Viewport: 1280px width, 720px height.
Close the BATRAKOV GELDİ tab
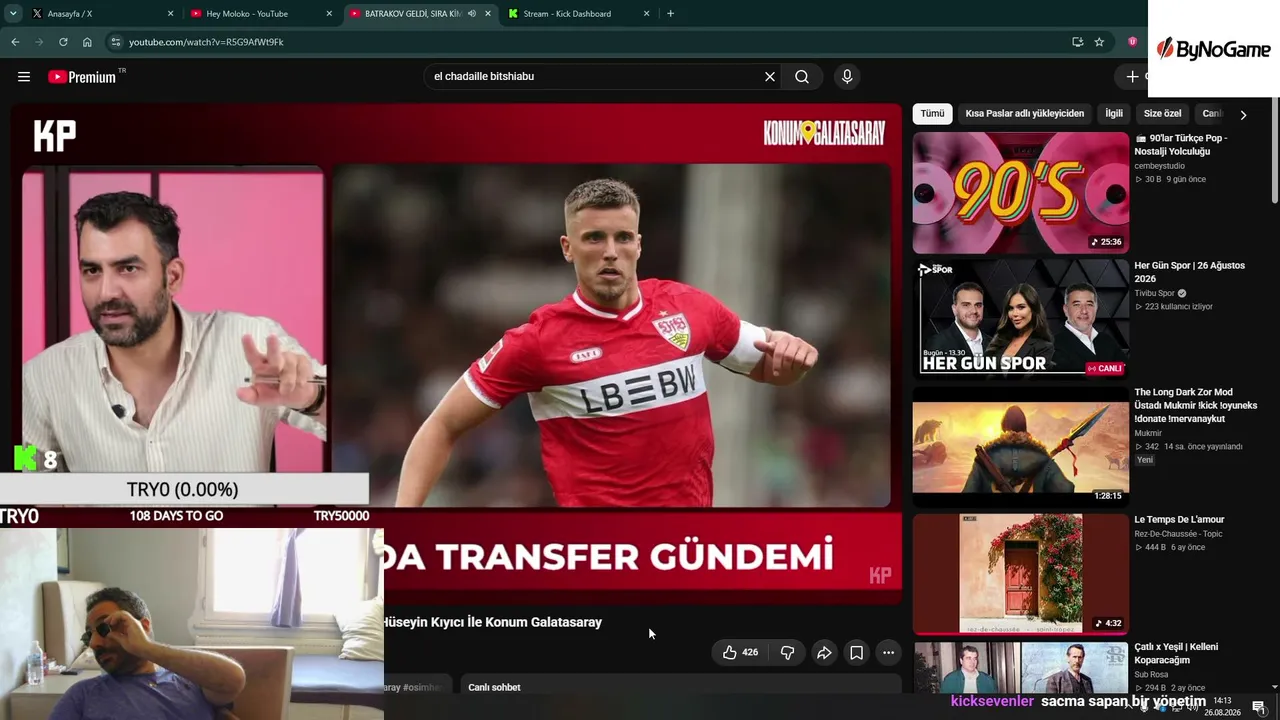point(488,14)
